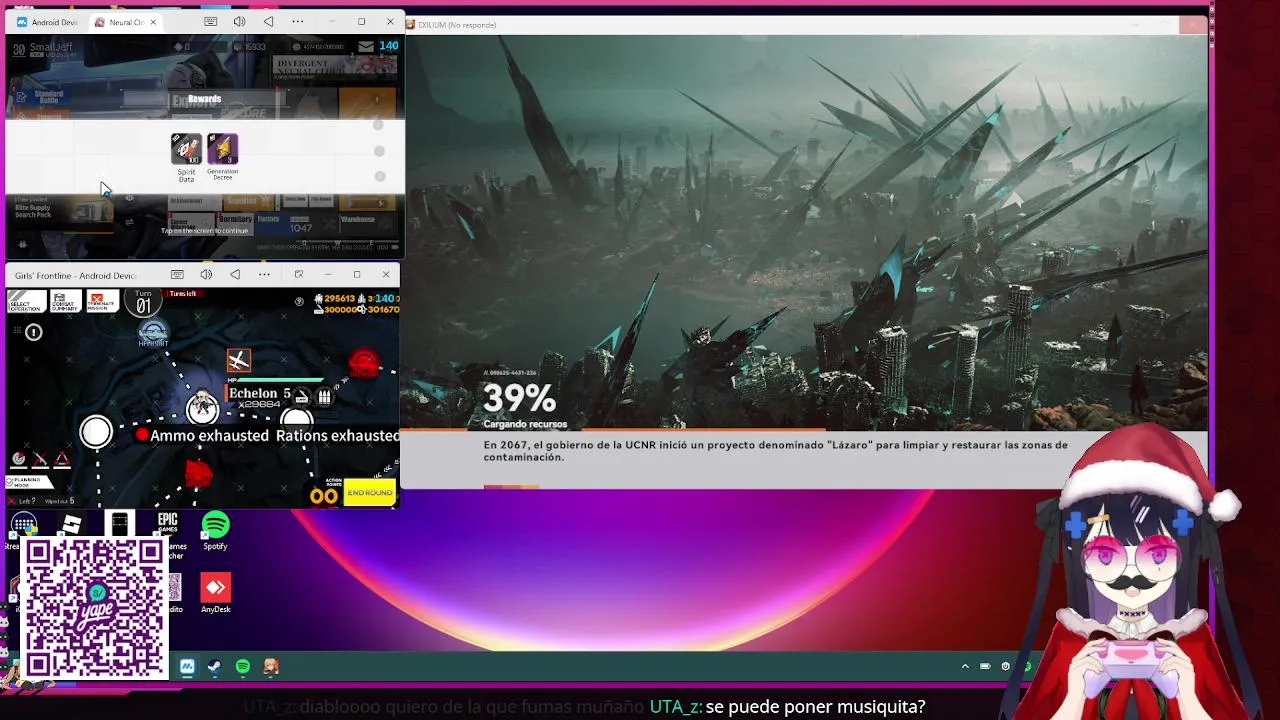Click the help question icon near resources
Image resolution: width=1280 pixels, height=720 pixels.
[299, 301]
